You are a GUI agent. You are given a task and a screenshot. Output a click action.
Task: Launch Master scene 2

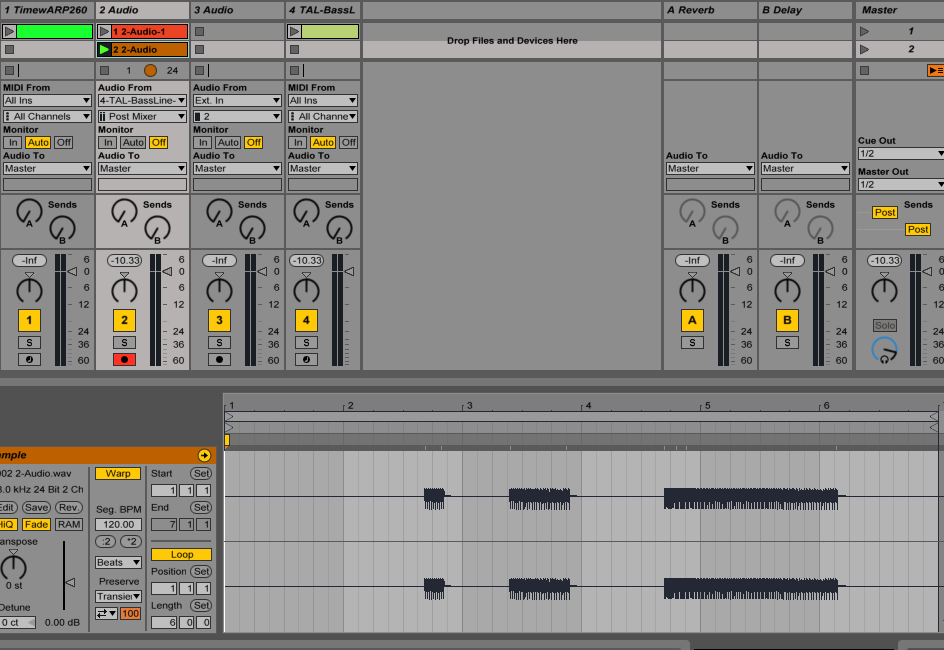(x=865, y=49)
